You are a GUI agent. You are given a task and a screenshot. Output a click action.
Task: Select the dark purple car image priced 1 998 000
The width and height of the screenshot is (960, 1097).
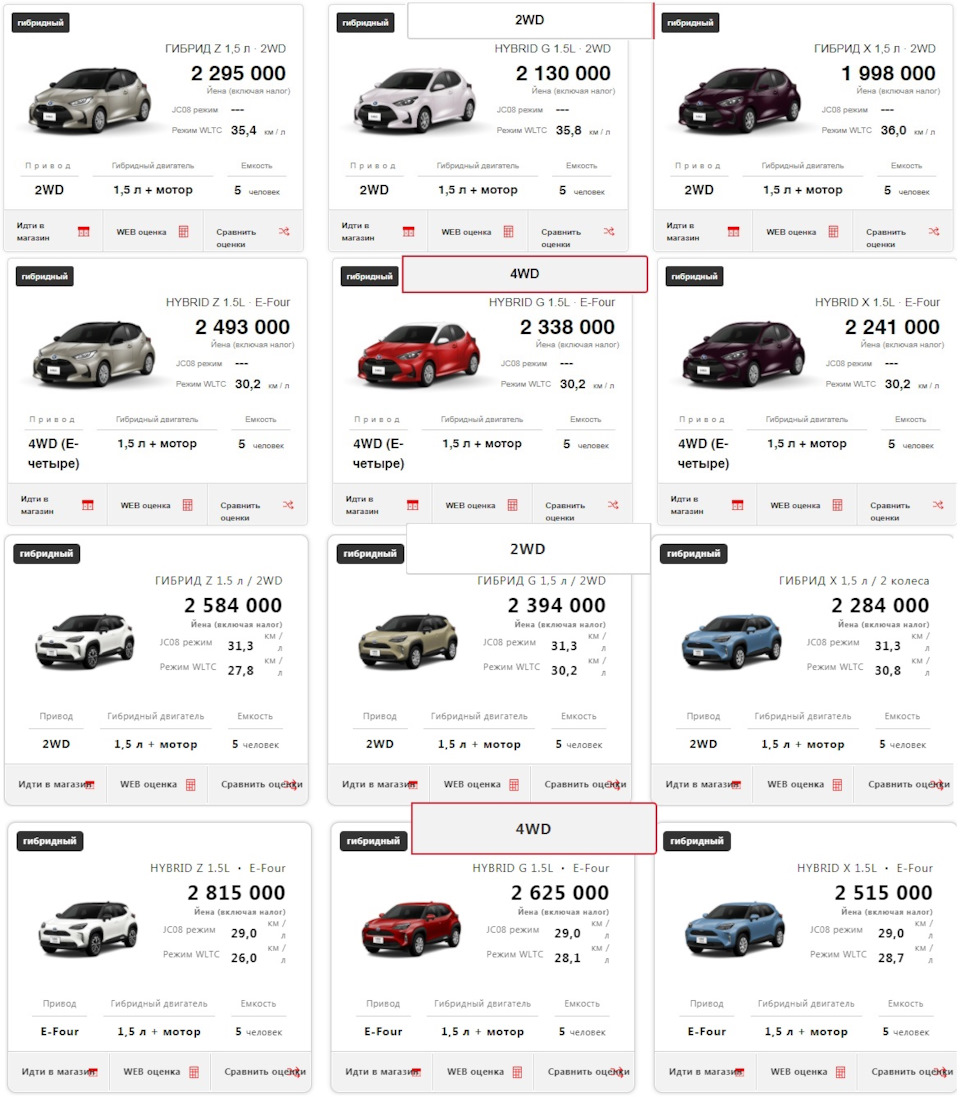(x=740, y=100)
